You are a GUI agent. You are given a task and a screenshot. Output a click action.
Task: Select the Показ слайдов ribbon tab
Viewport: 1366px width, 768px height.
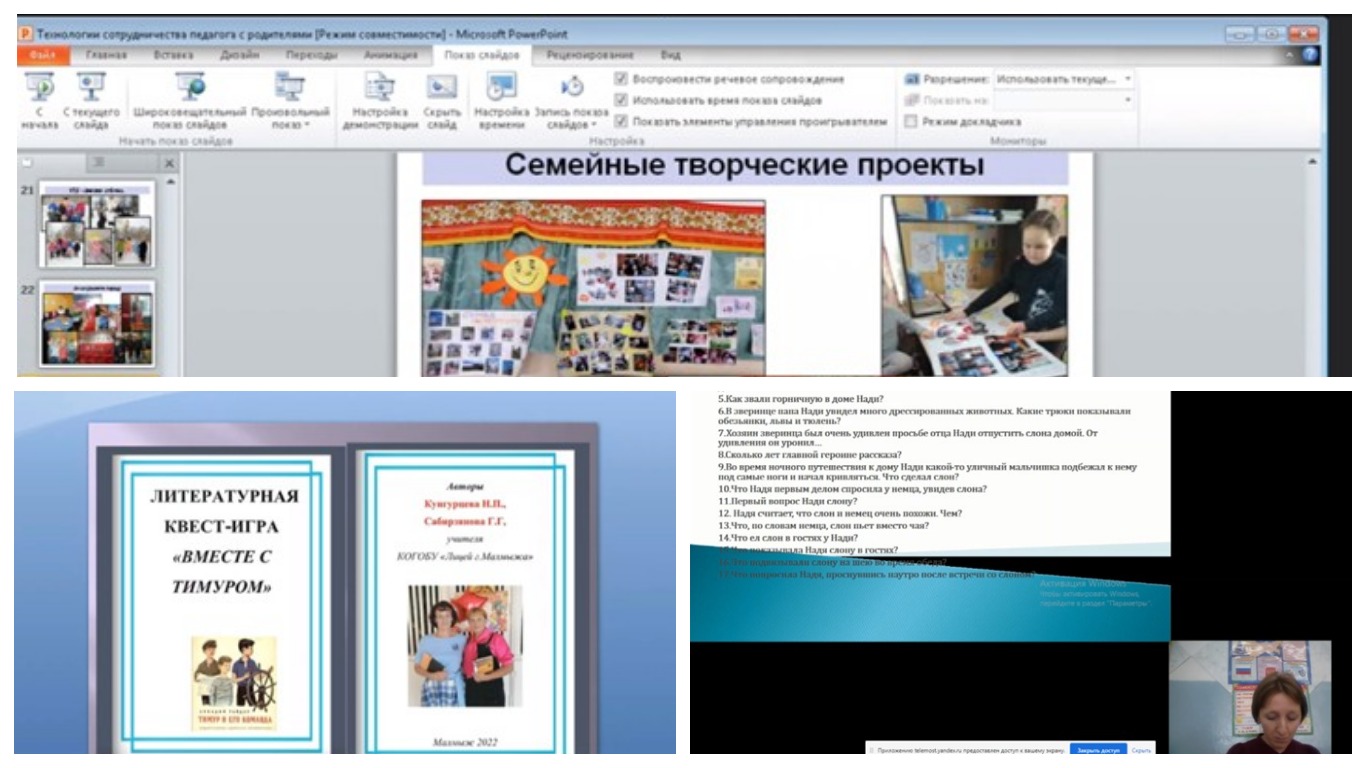pos(480,55)
